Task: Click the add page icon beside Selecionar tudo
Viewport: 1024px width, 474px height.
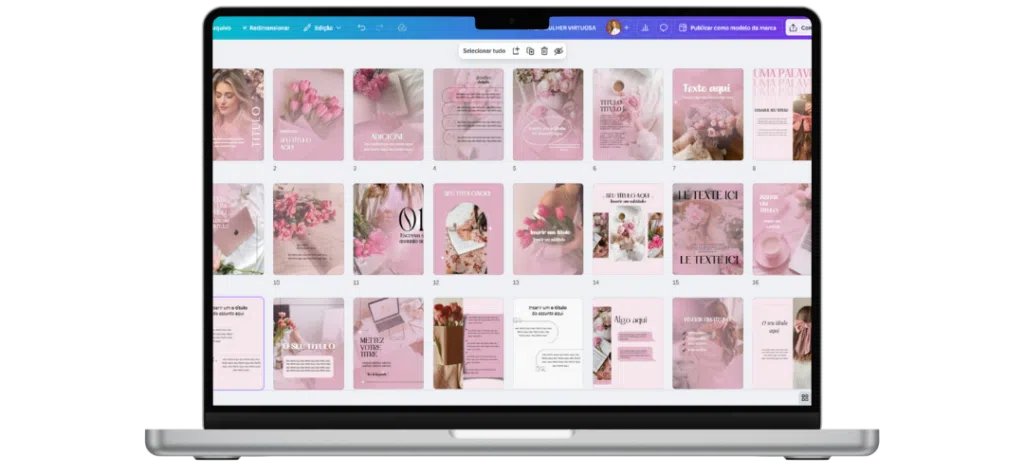Action: point(516,51)
